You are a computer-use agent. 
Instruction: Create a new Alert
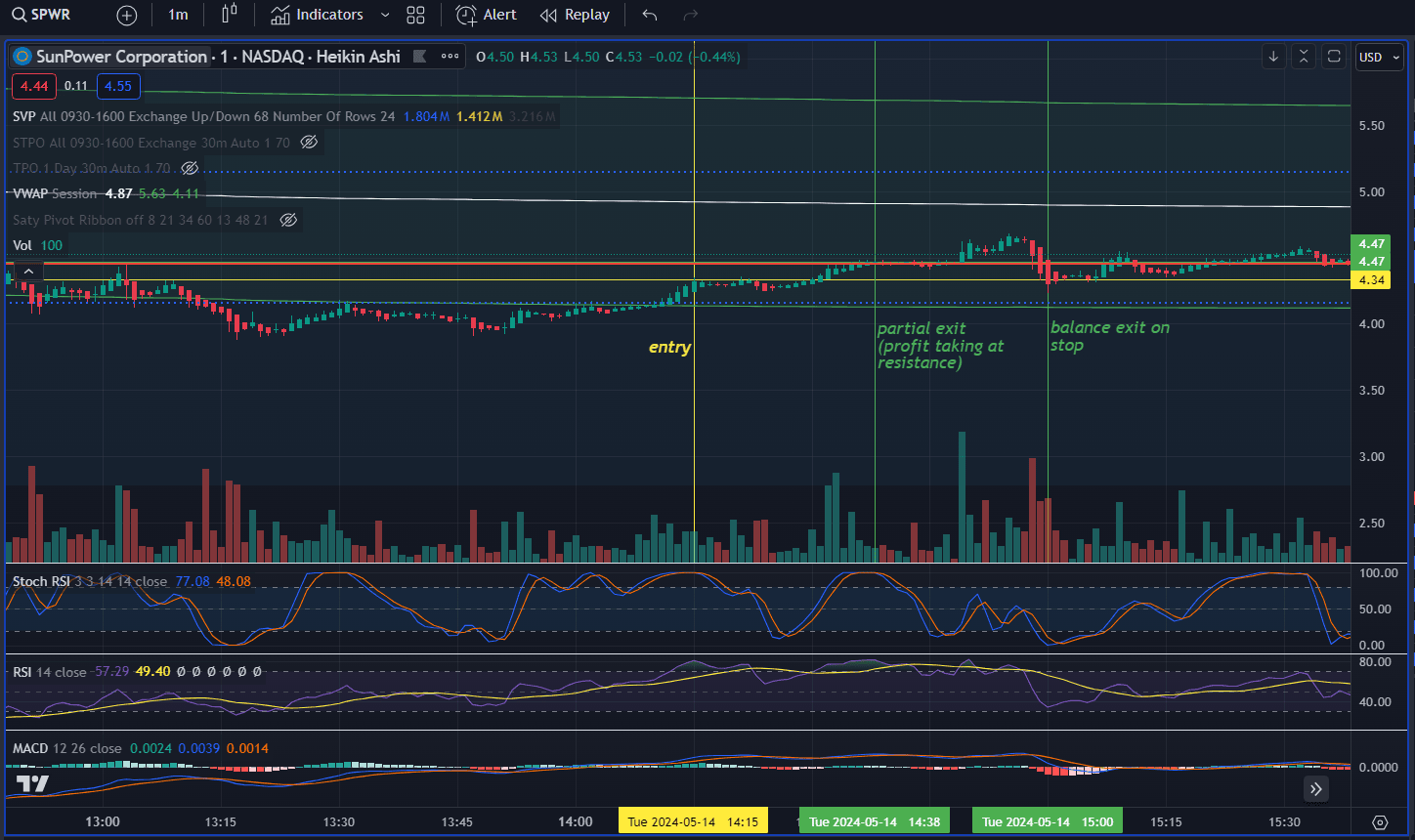pyautogui.click(x=487, y=15)
